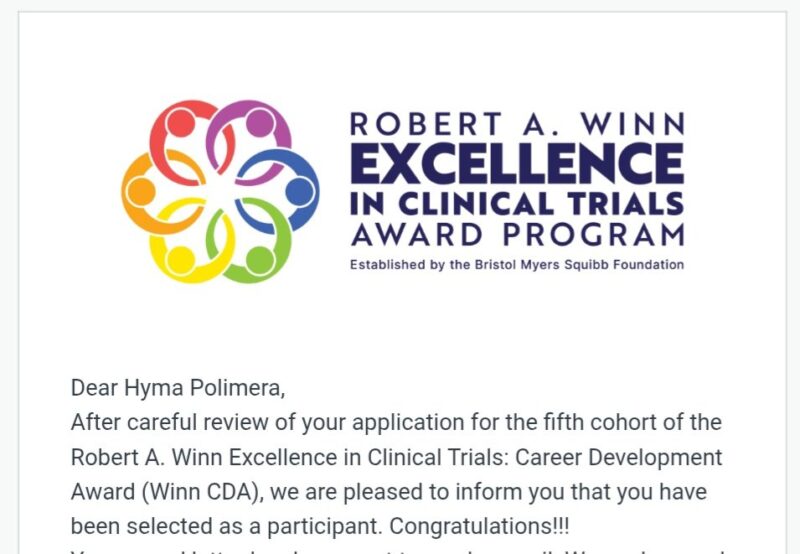Click the partially visible bottom text line
Image resolution: width=800 pixels, height=554 pixels.
coord(398,551)
